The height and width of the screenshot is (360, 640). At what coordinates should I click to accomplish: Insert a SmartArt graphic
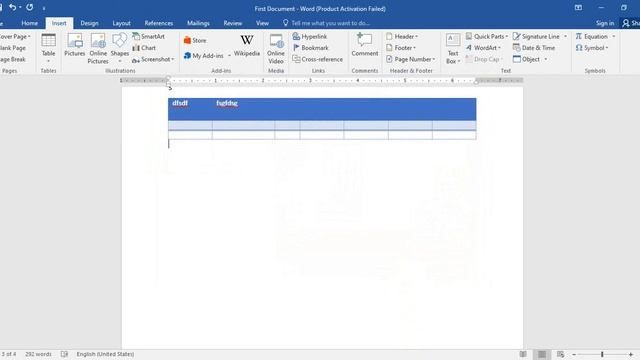pos(149,36)
